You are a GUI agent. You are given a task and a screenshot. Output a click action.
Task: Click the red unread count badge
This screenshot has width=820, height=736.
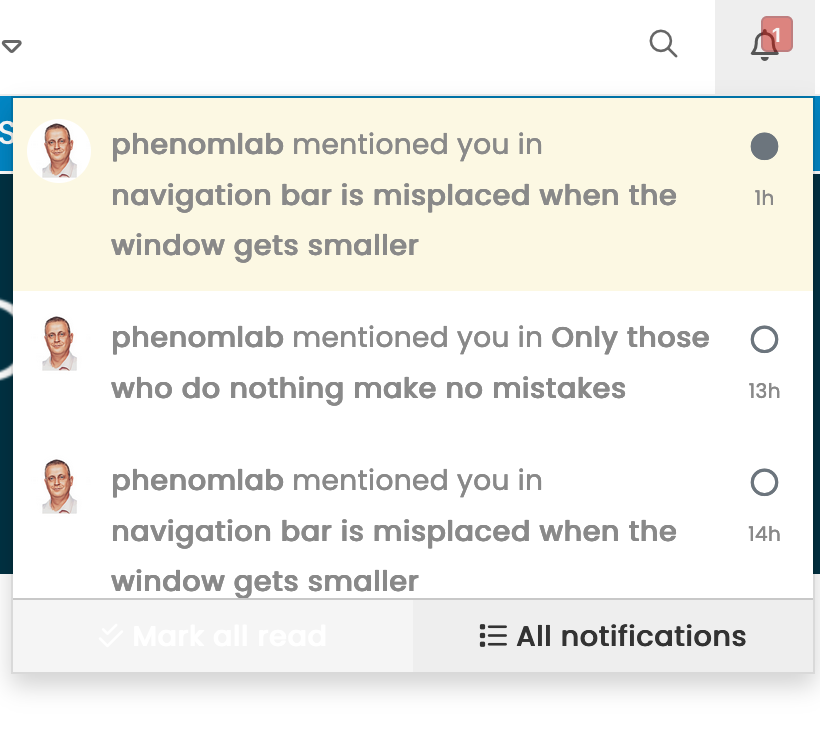777,34
